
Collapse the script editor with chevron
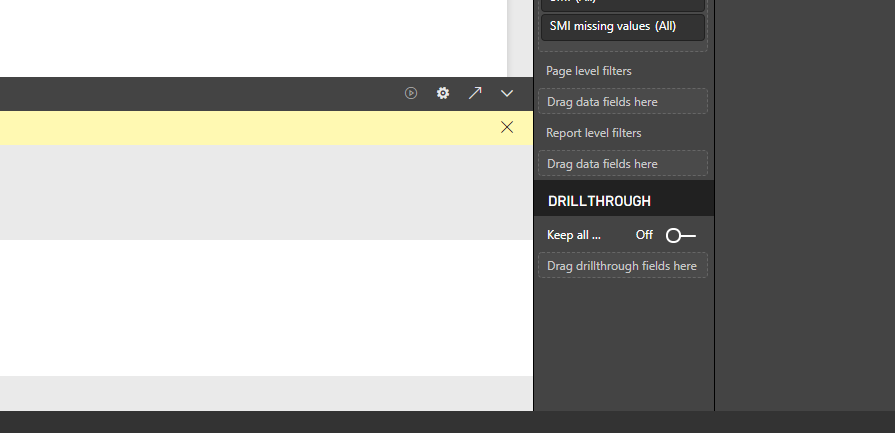click(507, 93)
